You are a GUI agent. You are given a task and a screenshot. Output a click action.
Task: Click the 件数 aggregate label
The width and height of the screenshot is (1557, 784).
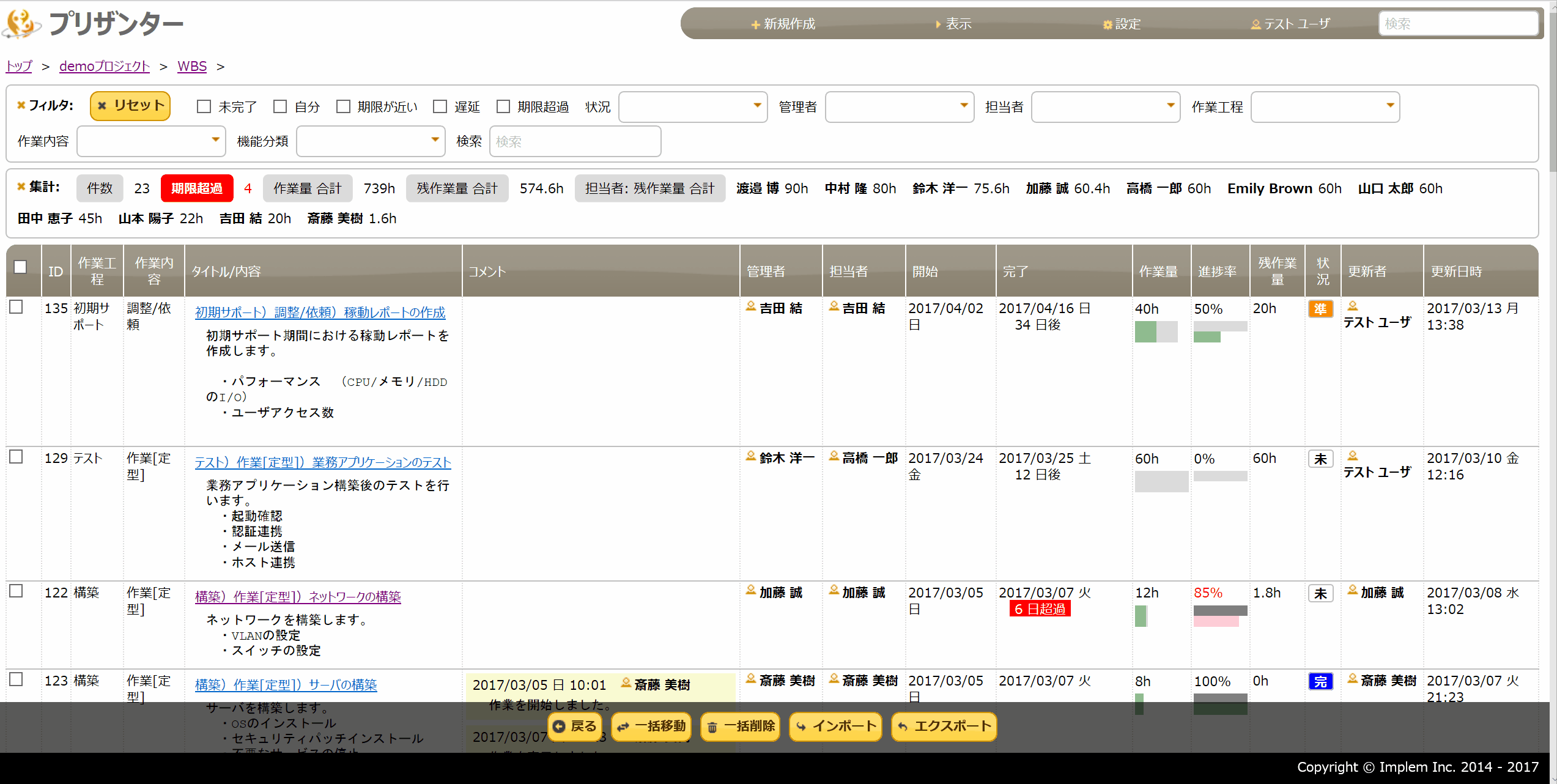(100, 188)
